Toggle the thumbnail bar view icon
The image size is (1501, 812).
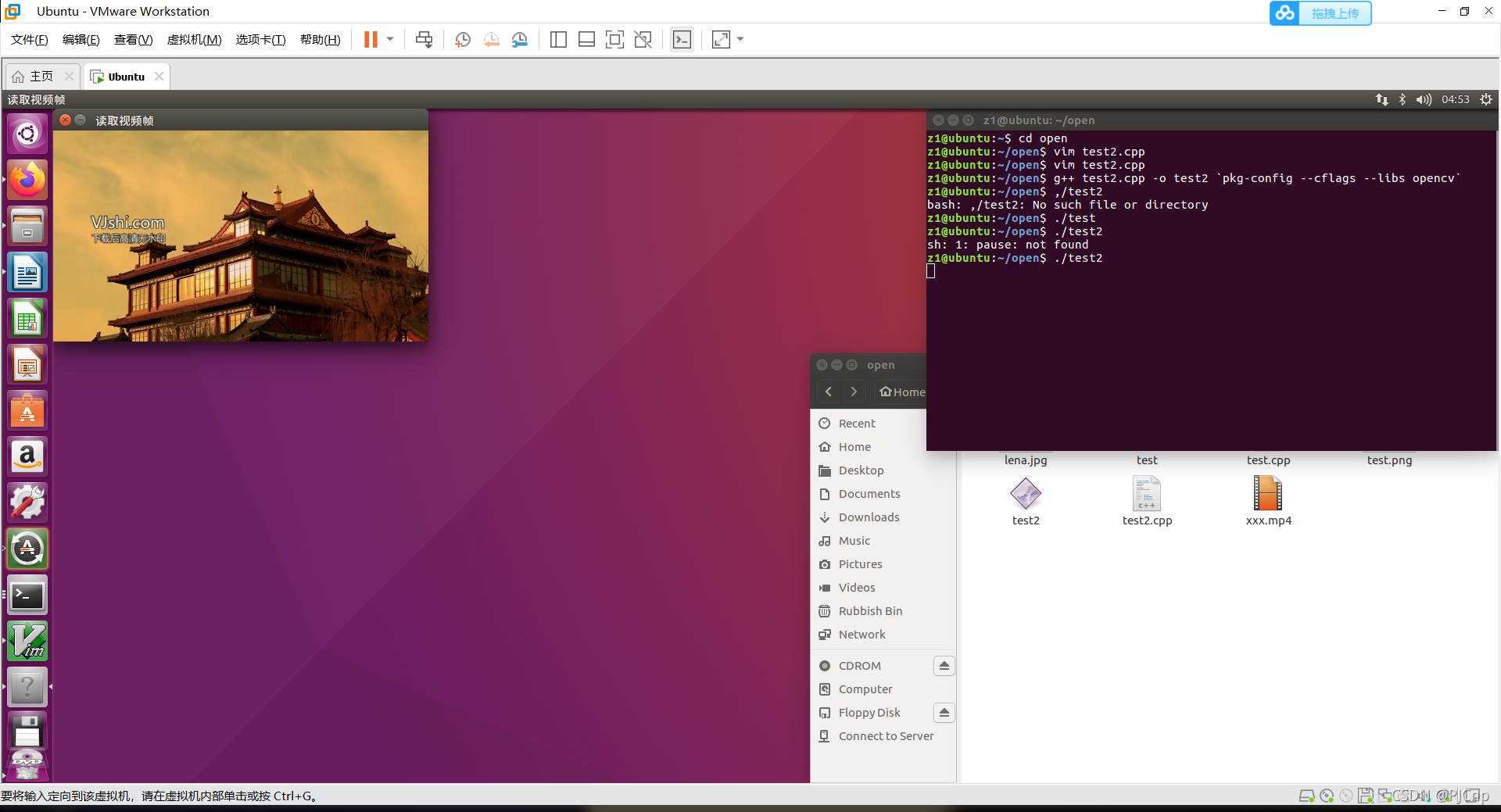tap(586, 40)
